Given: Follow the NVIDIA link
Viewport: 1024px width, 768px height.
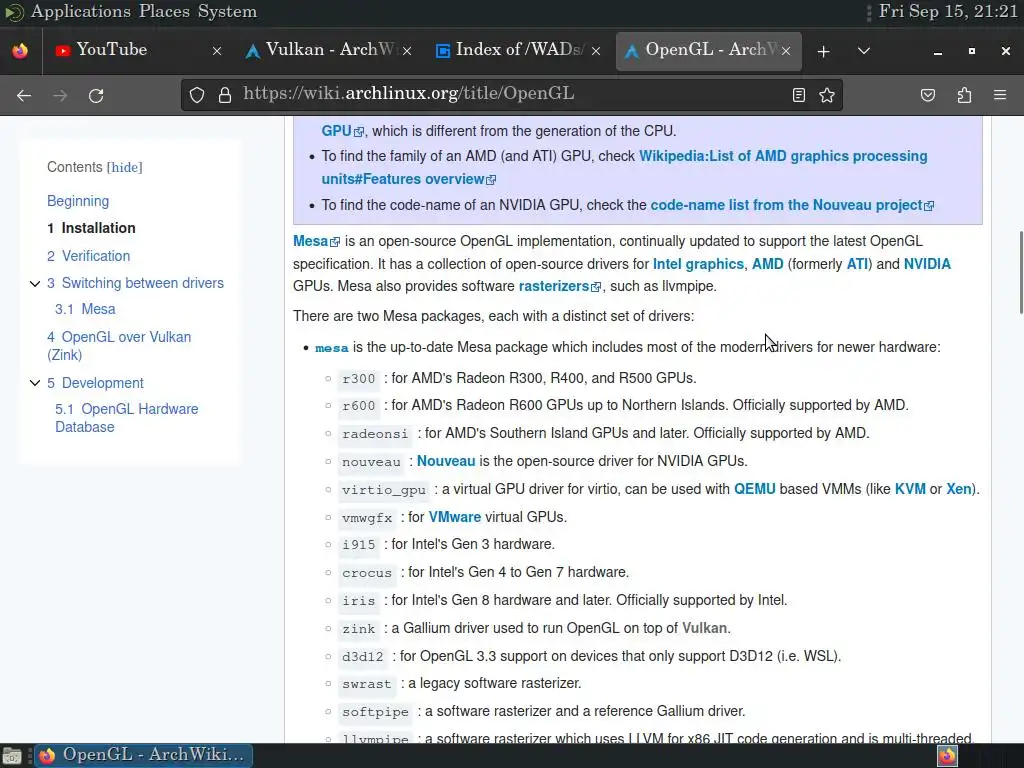Looking at the screenshot, I should 927,264.
